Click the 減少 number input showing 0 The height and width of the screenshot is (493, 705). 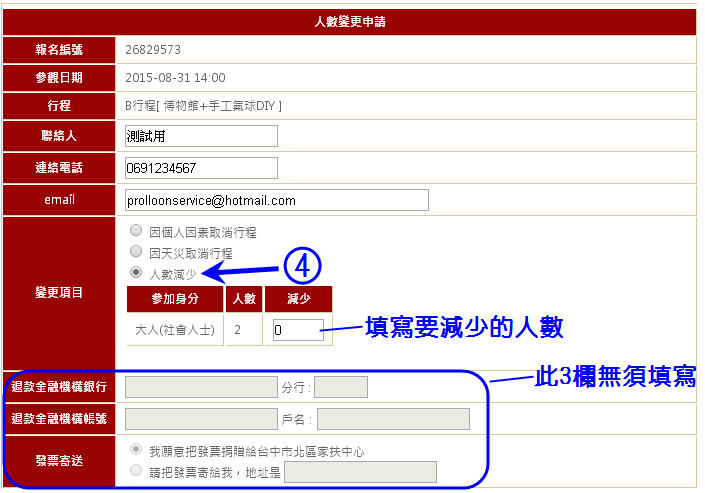pos(298,329)
